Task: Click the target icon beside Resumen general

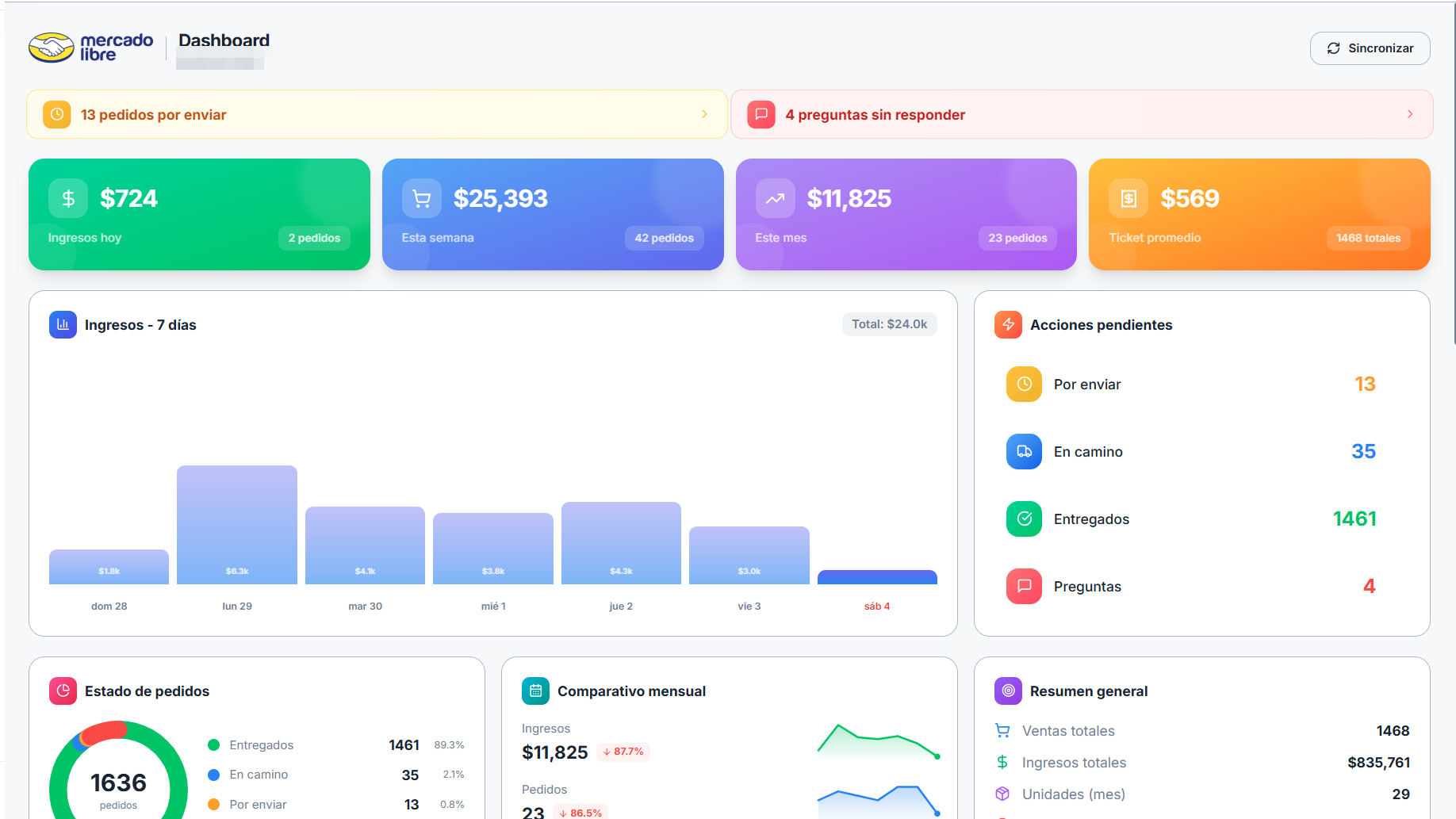Action: 1008,691
